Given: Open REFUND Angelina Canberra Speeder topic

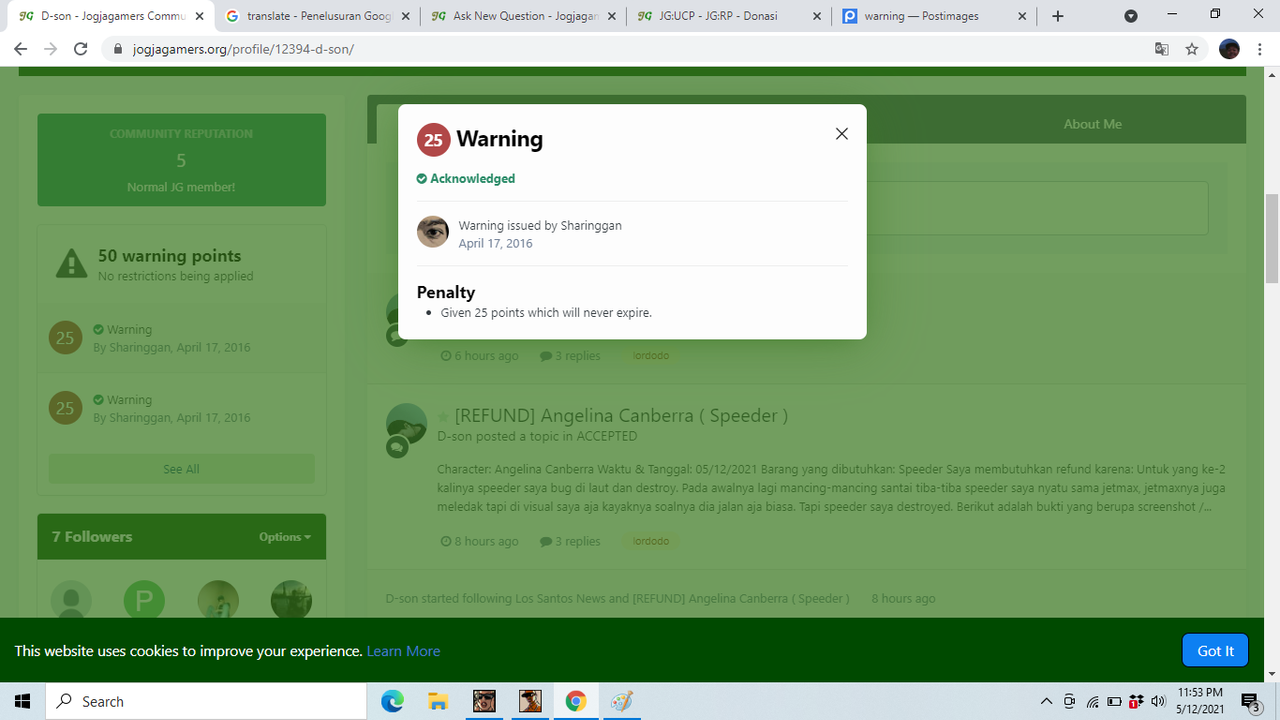Looking at the screenshot, I should [621, 415].
